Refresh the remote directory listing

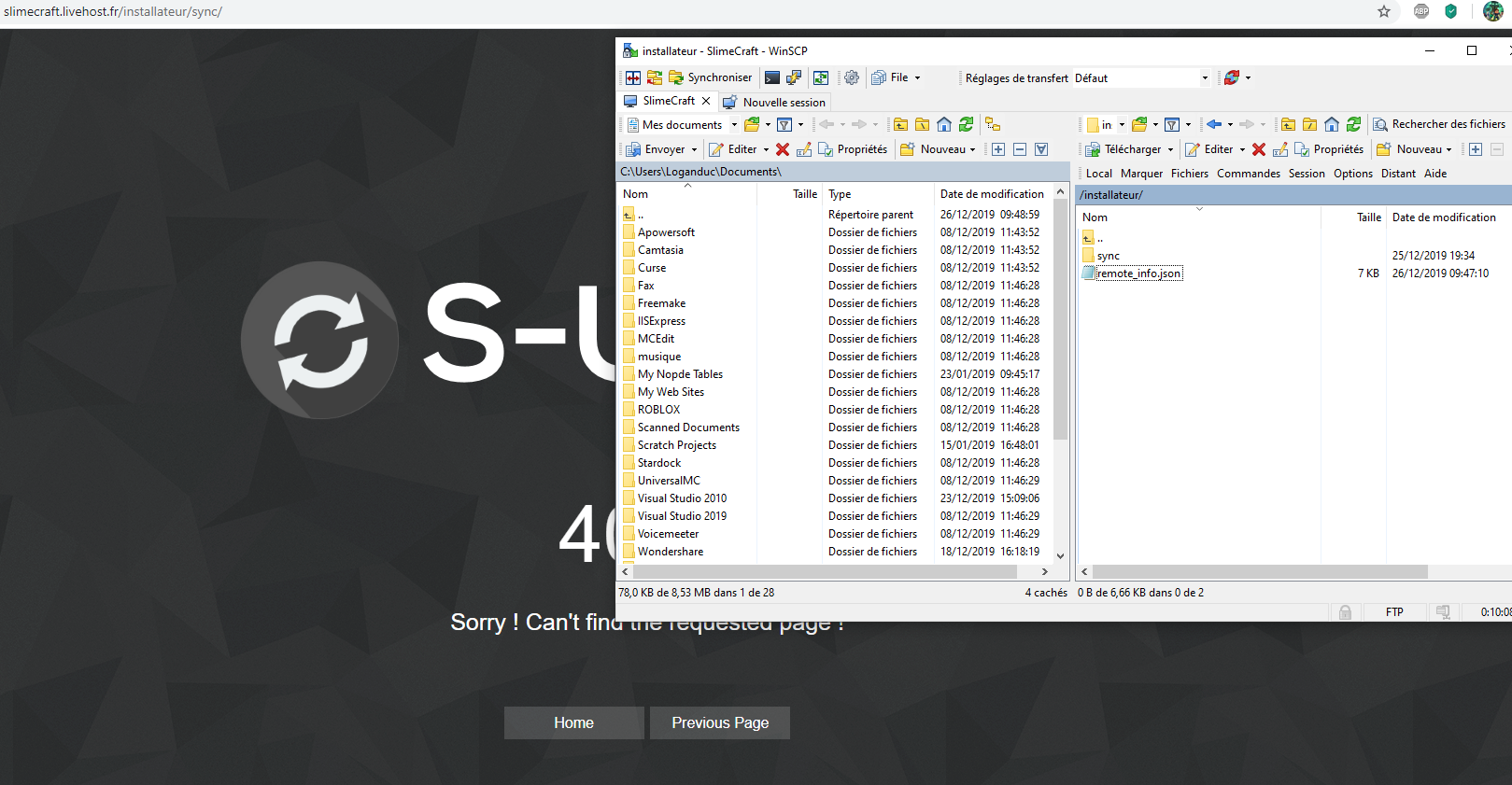click(x=1353, y=124)
